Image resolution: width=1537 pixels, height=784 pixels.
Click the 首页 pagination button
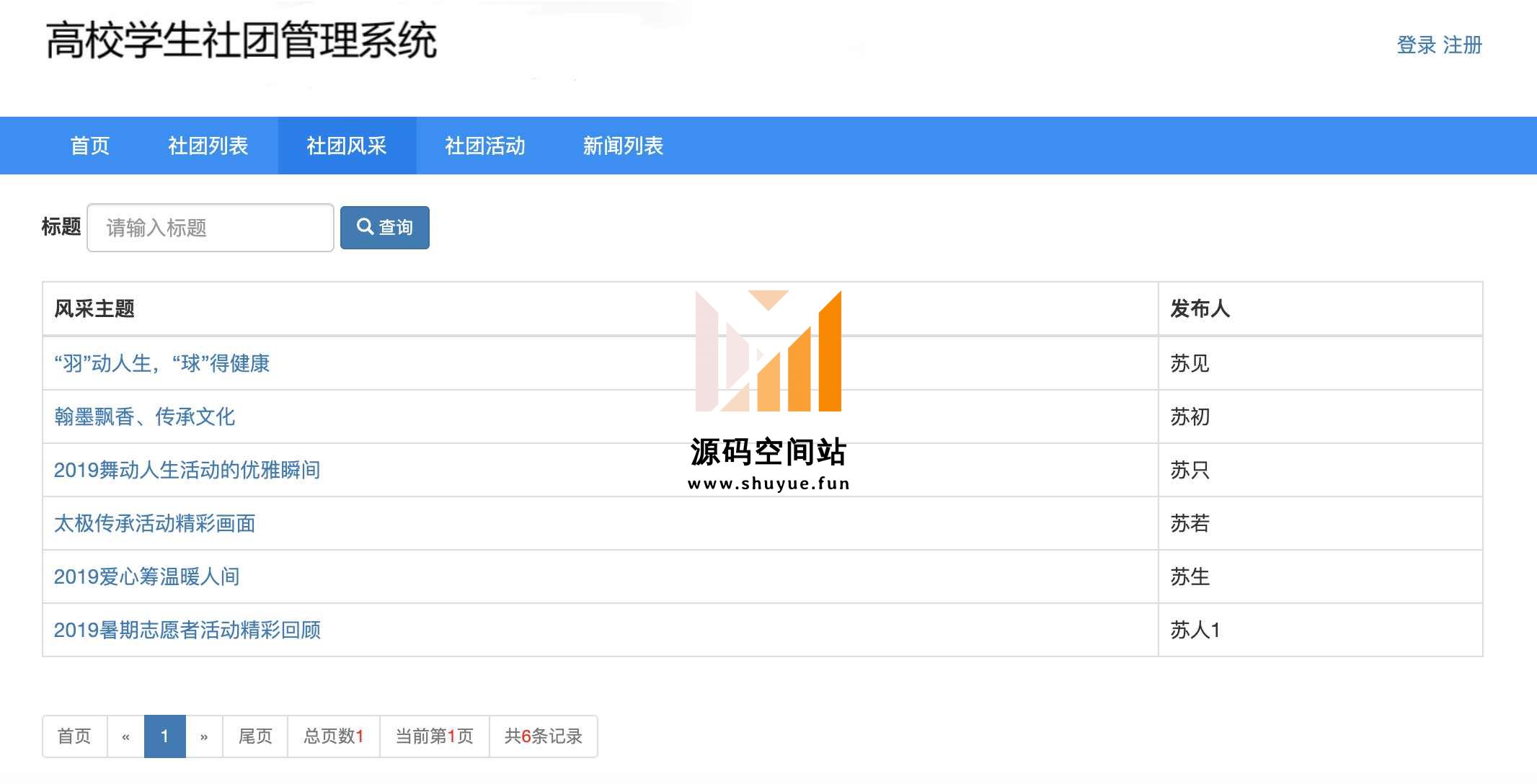tap(75, 736)
